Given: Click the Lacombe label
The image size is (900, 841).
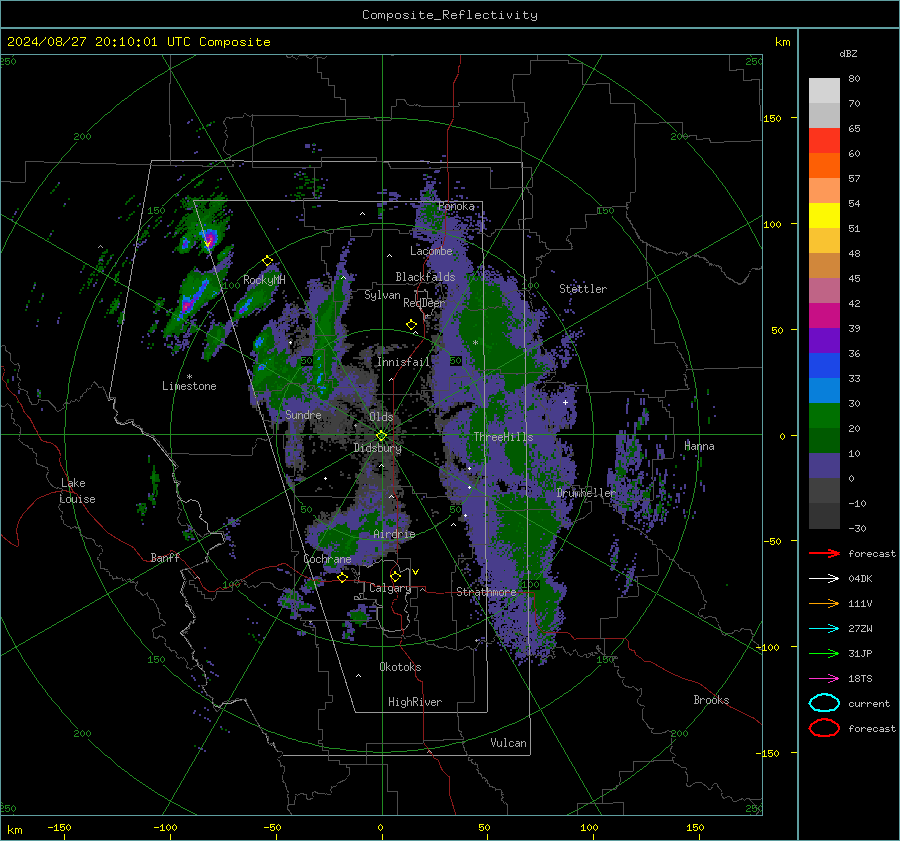Looking at the screenshot, I should click(431, 251).
